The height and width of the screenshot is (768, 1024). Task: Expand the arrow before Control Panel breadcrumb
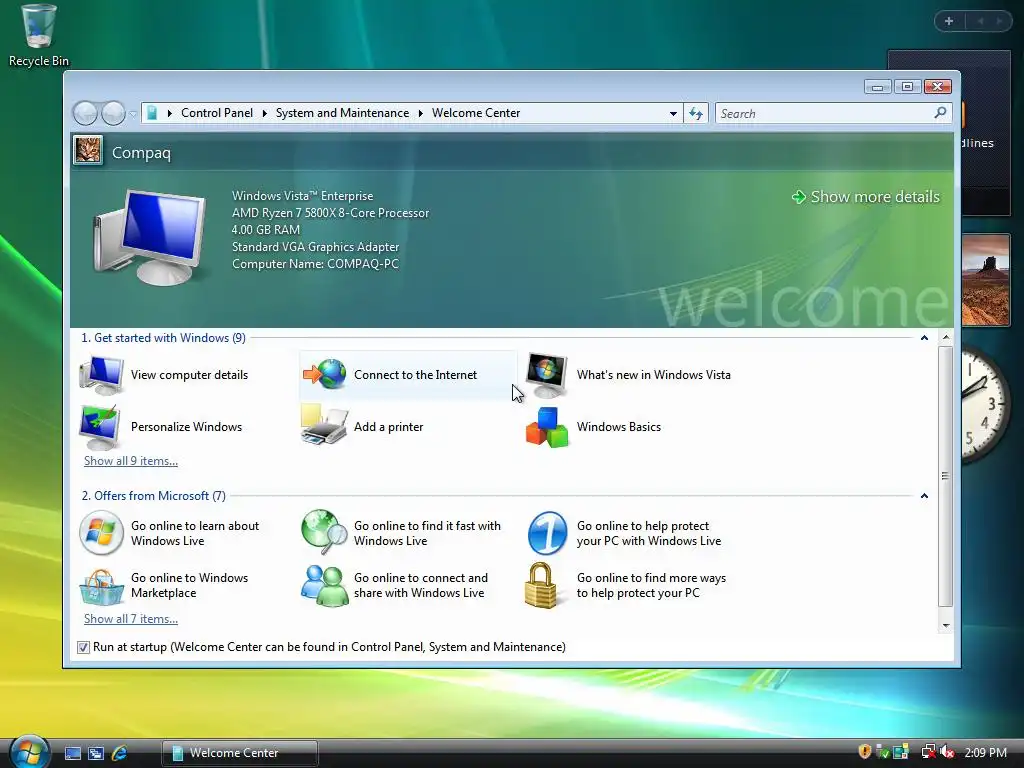click(170, 114)
